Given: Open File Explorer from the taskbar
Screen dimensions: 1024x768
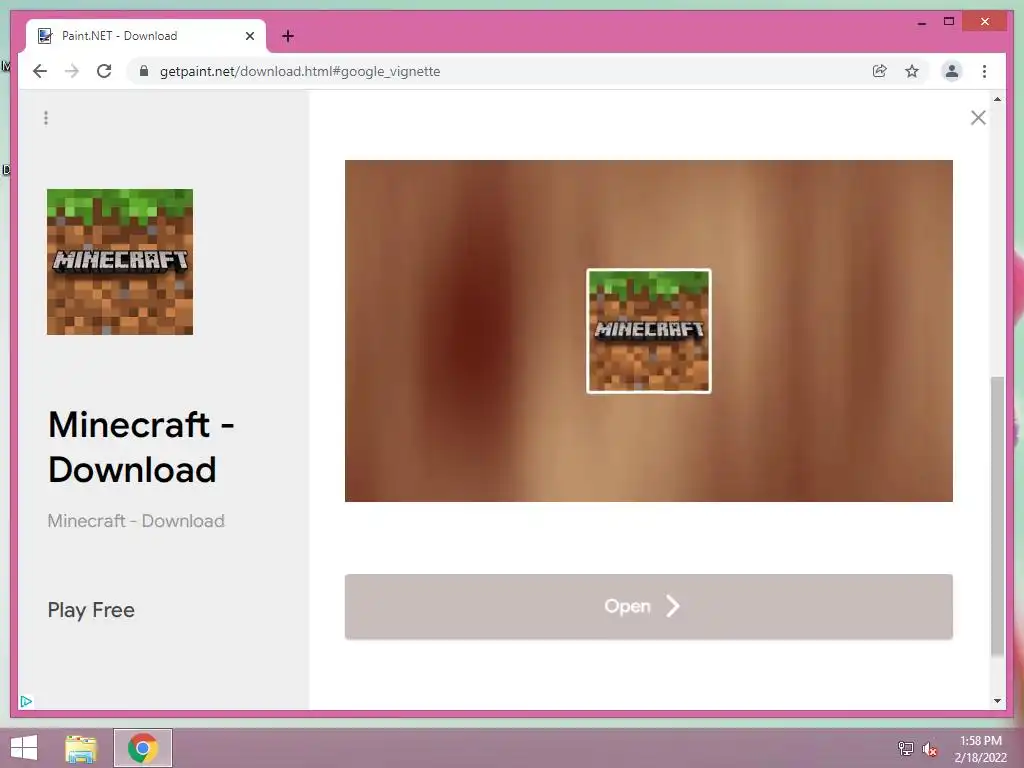Looking at the screenshot, I should [x=81, y=748].
